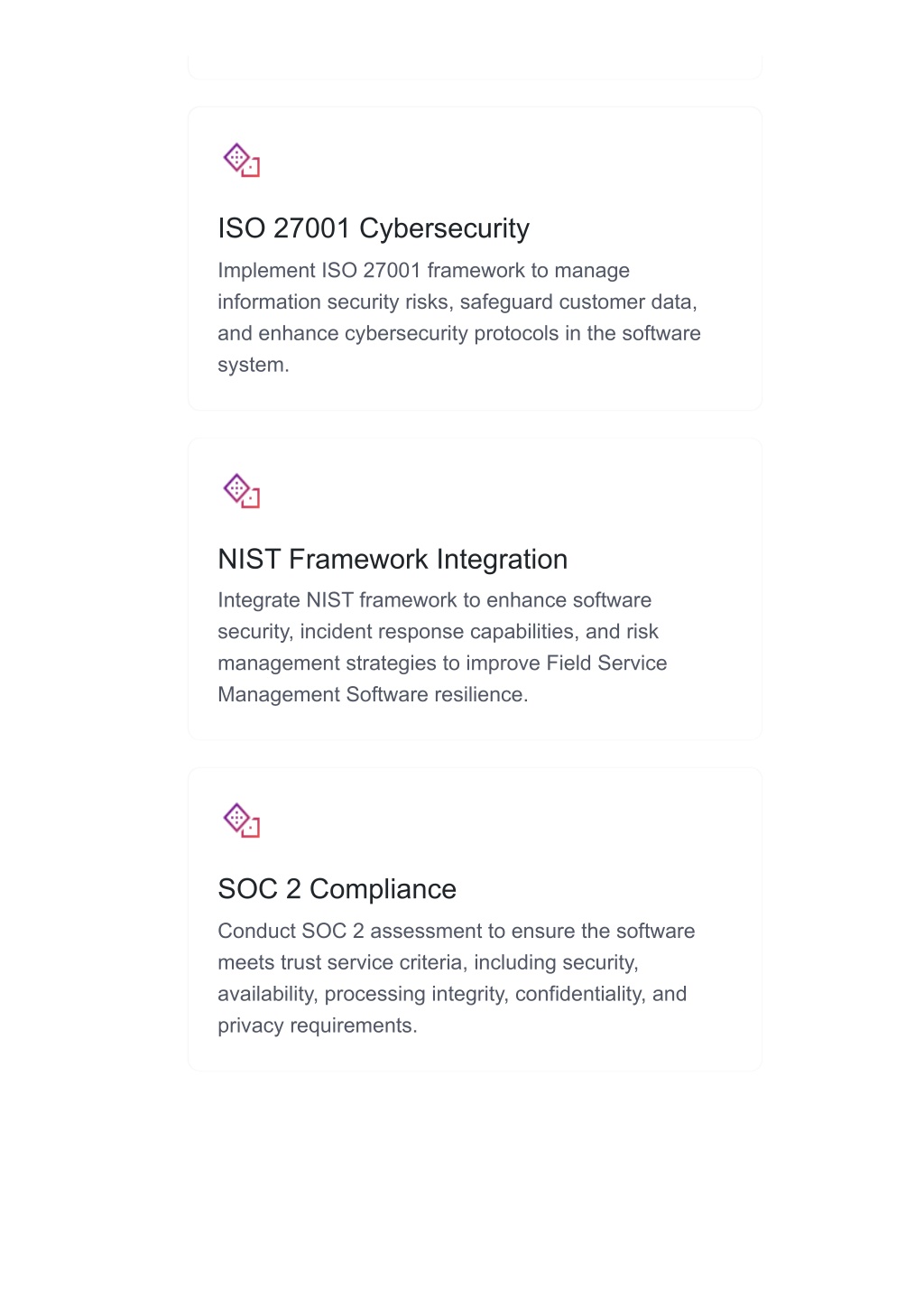
Task: Click the word 'system.' in ISO card
Action: 254,365
